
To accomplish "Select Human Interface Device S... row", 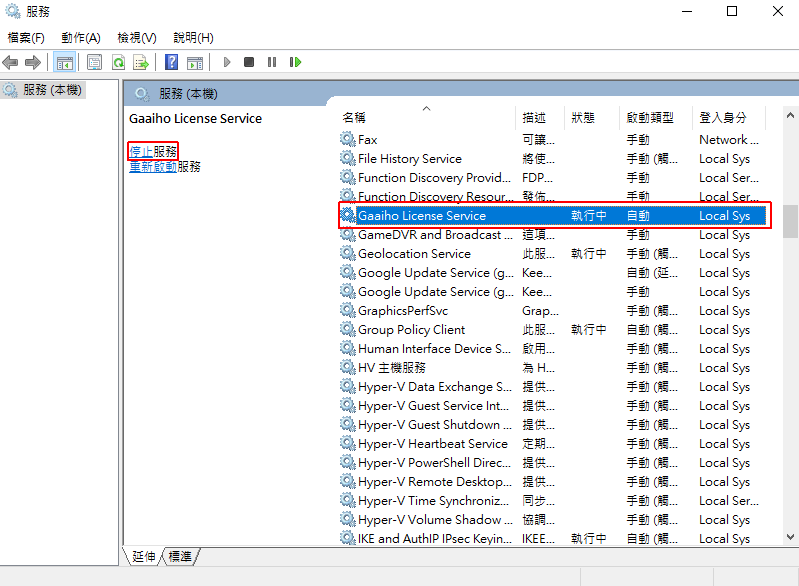I will [552, 349].
